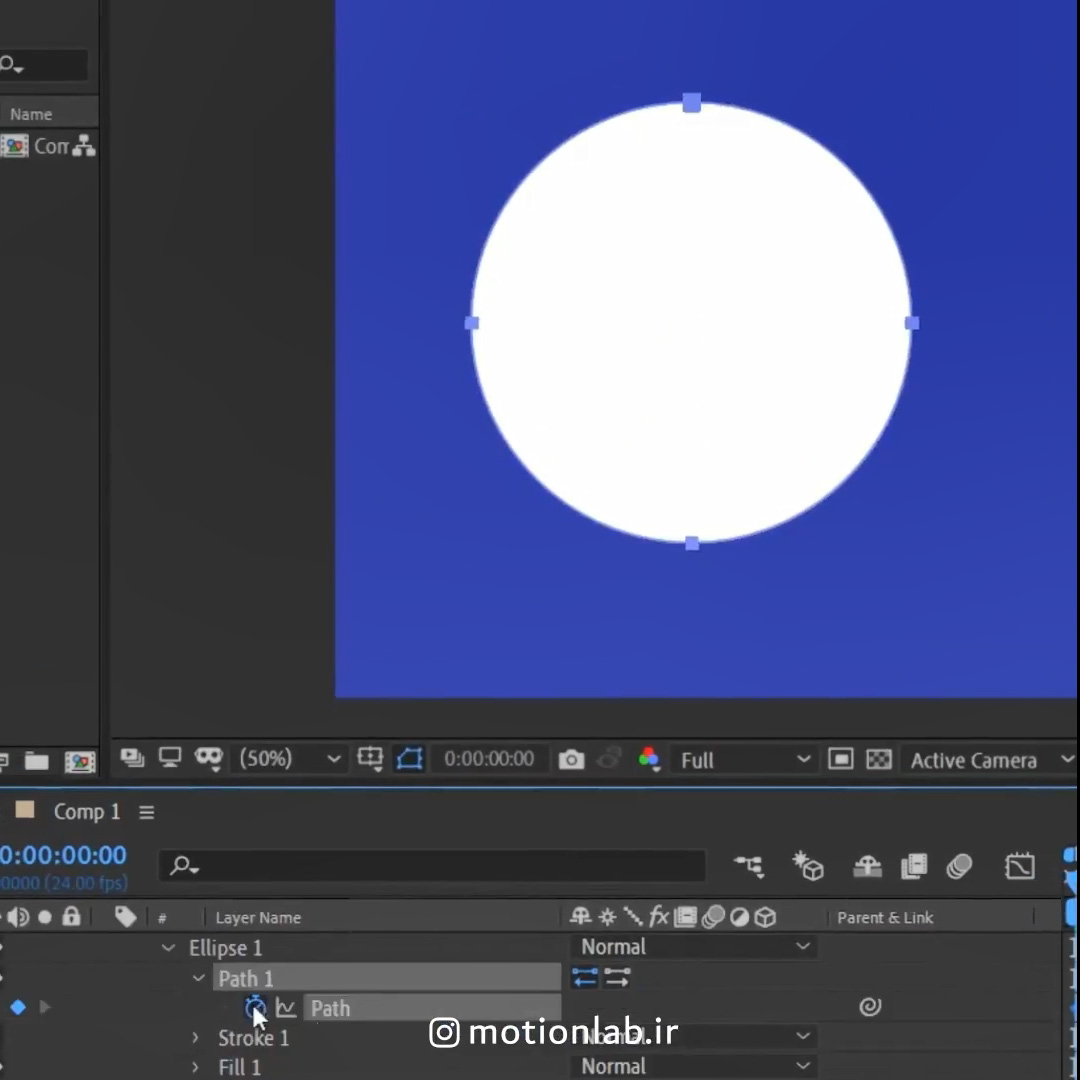Screen dimensions: 1080x1080
Task: Click the region of interest icon
Action: (x=840, y=760)
